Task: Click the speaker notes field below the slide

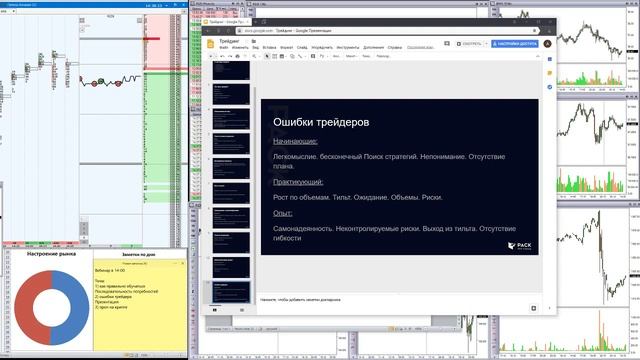Action: (400, 300)
